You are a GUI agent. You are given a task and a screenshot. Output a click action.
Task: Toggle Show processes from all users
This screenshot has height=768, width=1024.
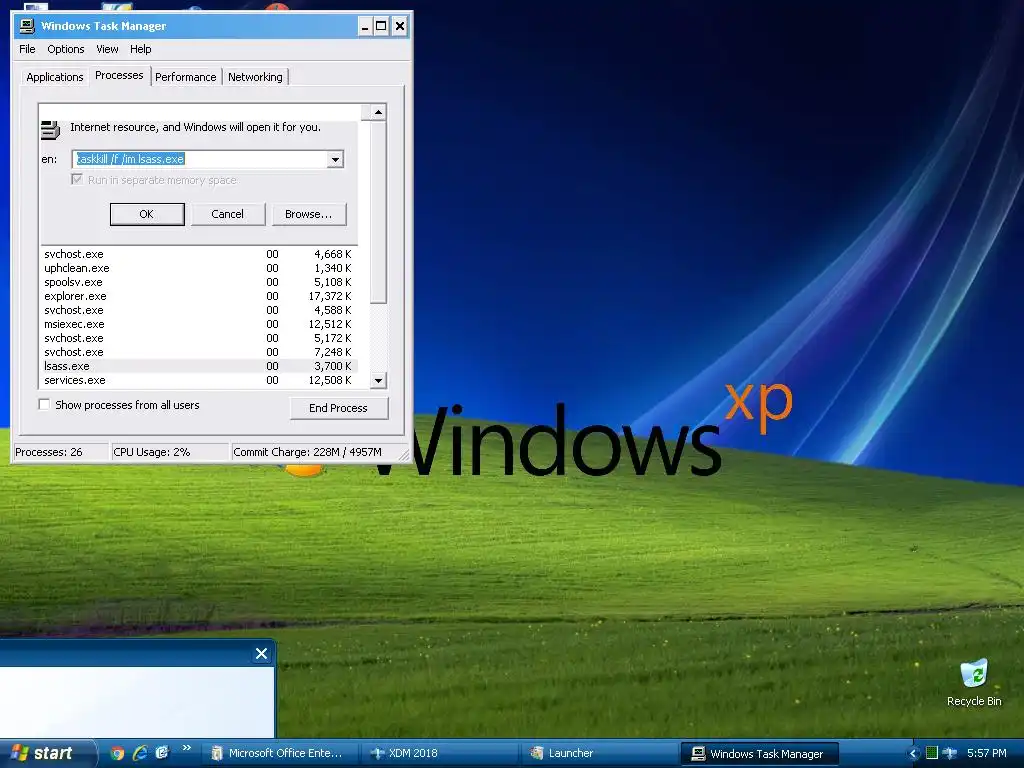(44, 404)
